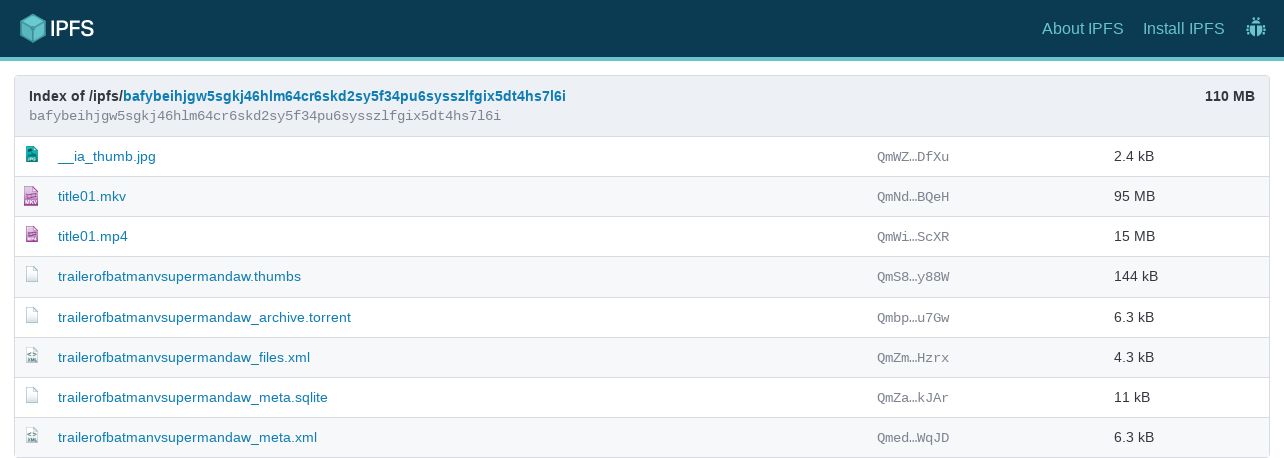The image size is (1284, 458).
Task: Open trailerofbatmanvsupermandaw_meta.sqlite file
Action: (193, 397)
